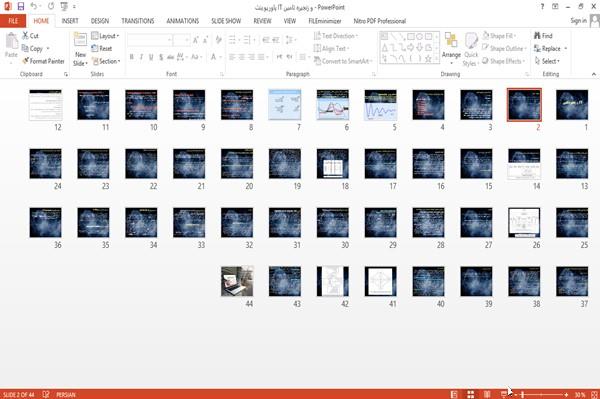Open the Replace dropdown arrow
This screenshot has height=399, width=600.
pyautogui.click(x=566, y=49)
